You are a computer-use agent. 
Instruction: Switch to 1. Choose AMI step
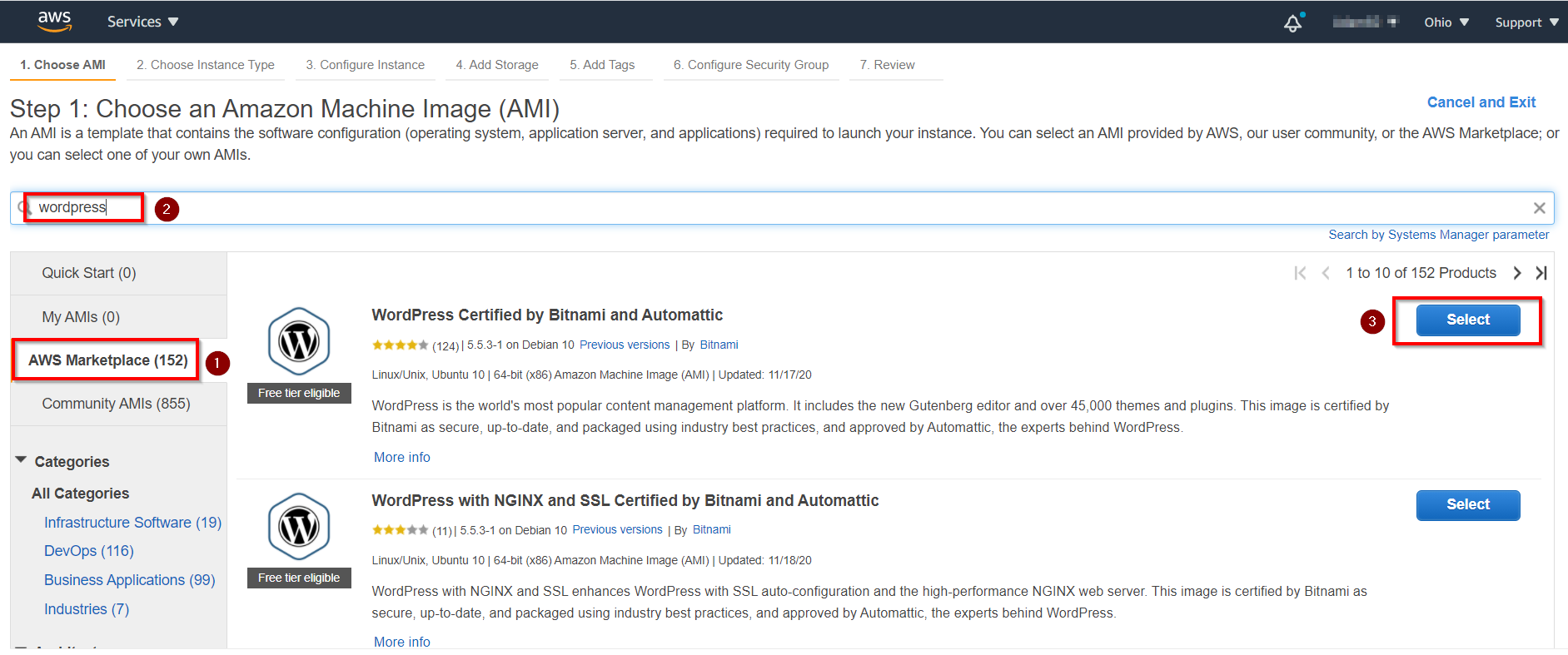click(x=63, y=65)
